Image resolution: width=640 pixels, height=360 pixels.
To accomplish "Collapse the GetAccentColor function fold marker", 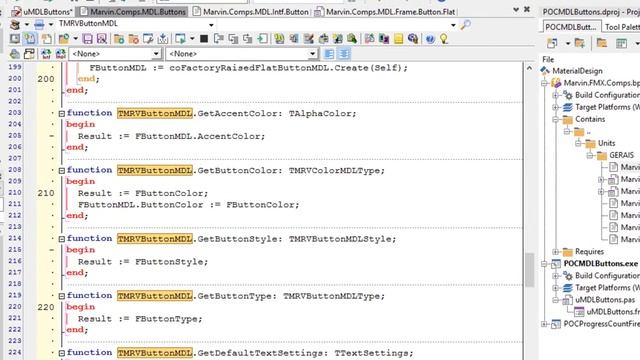I will (x=62, y=114).
